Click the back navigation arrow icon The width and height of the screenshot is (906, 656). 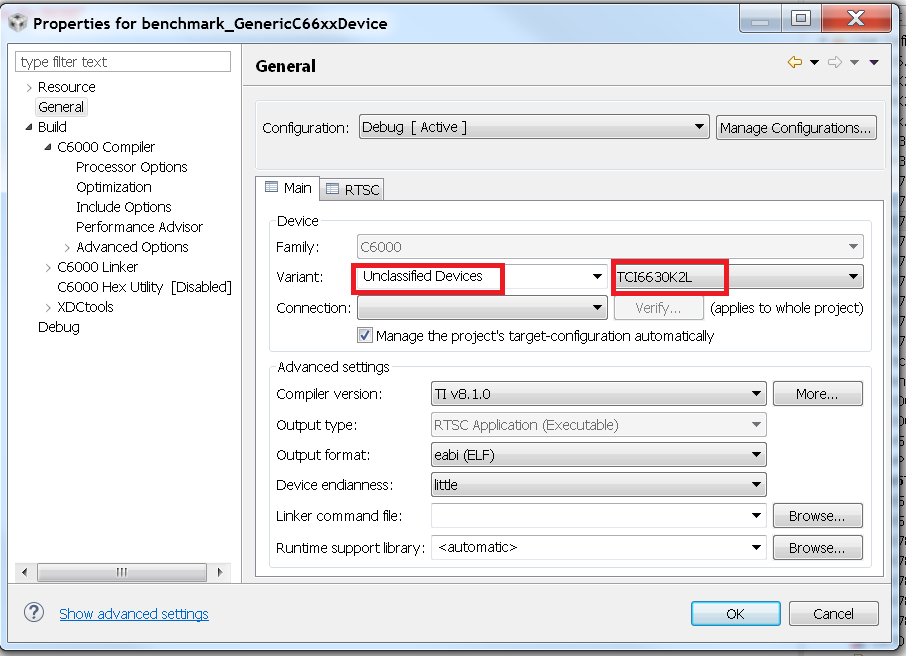click(794, 62)
